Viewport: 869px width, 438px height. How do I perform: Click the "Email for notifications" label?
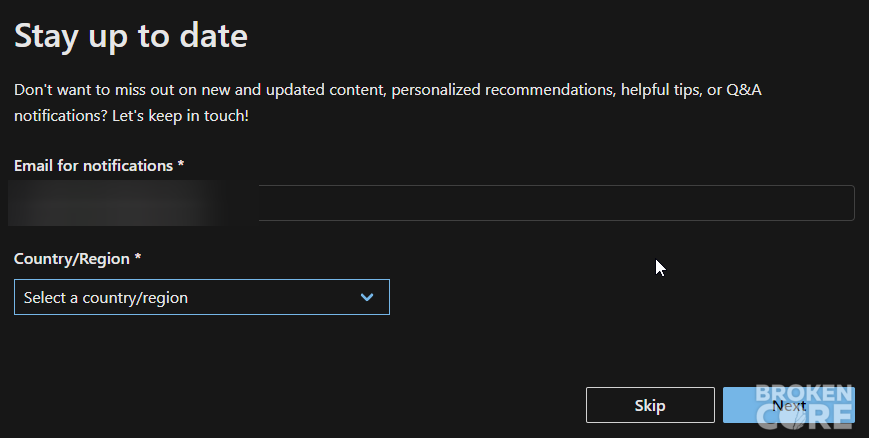pos(99,166)
